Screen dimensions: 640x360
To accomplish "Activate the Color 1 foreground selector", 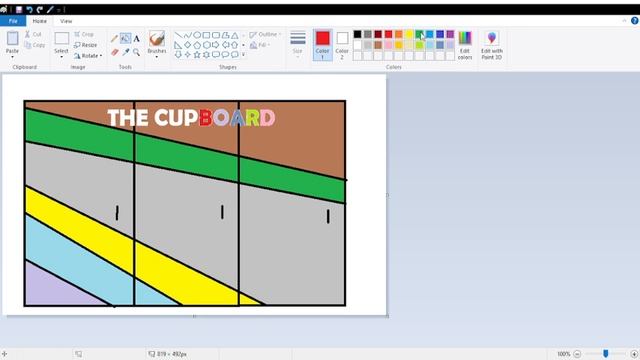I will coord(322,45).
